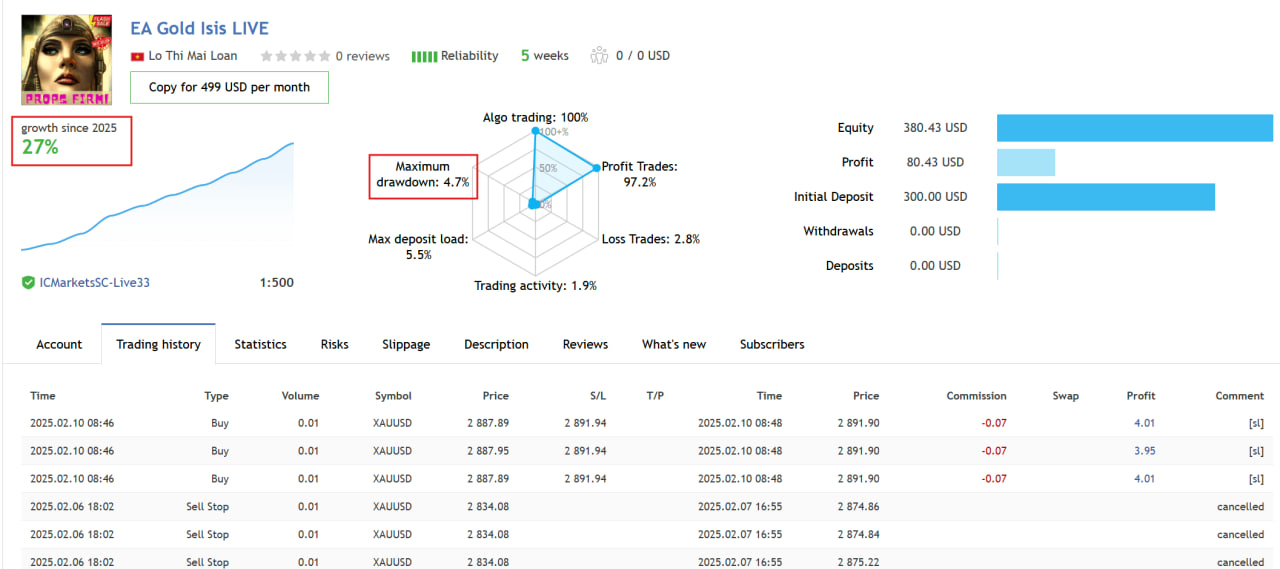Image resolution: width=1280 pixels, height=569 pixels.
Task: Click the EA Gold Isis avatar thumbnail
Action: click(66, 59)
